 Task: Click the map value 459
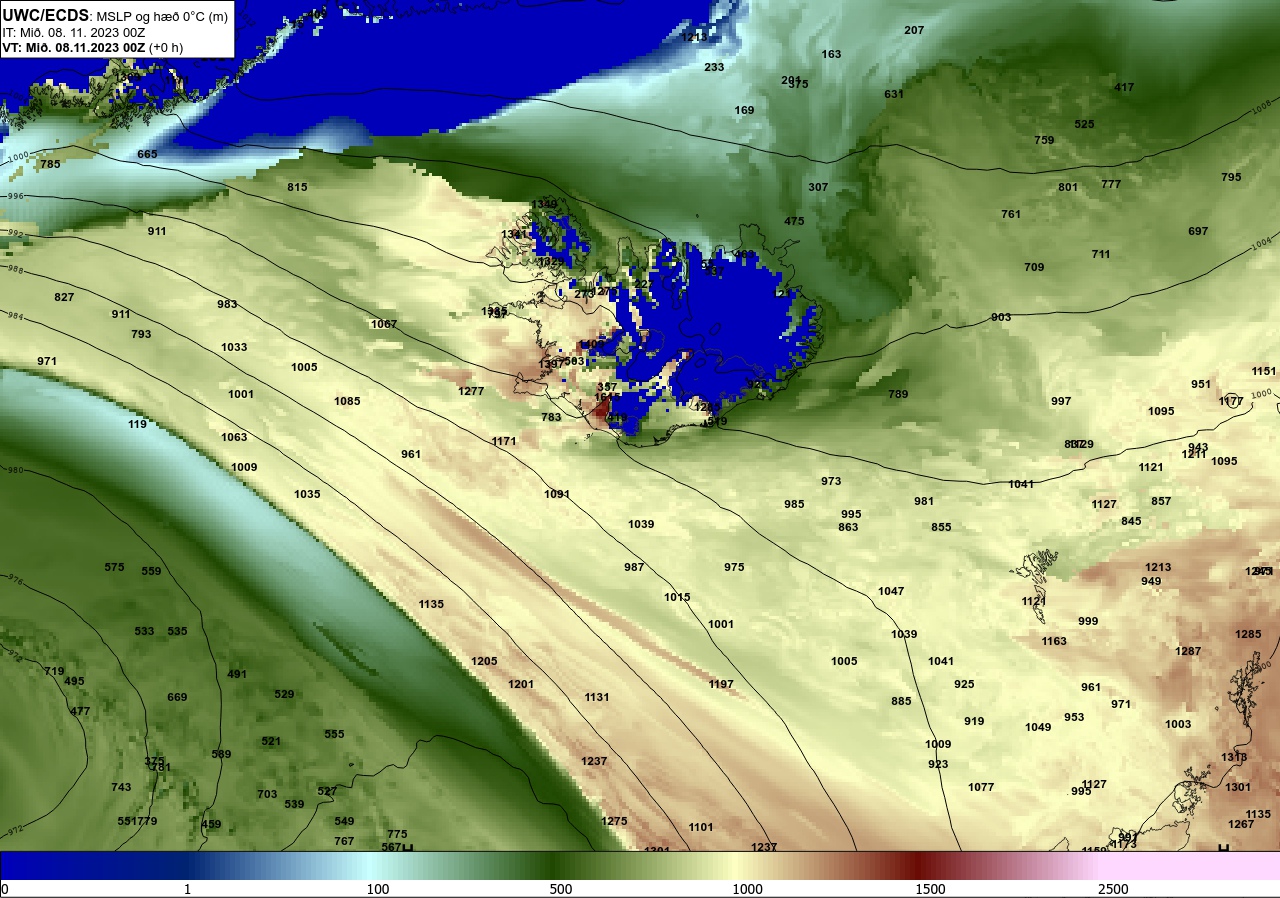tap(211, 824)
